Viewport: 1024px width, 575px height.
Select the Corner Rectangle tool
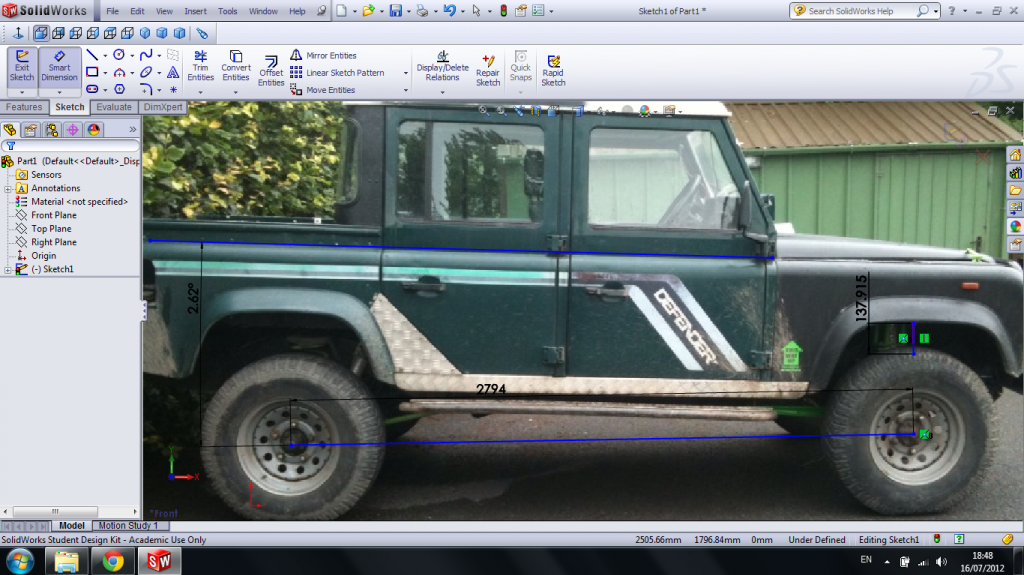point(92,72)
